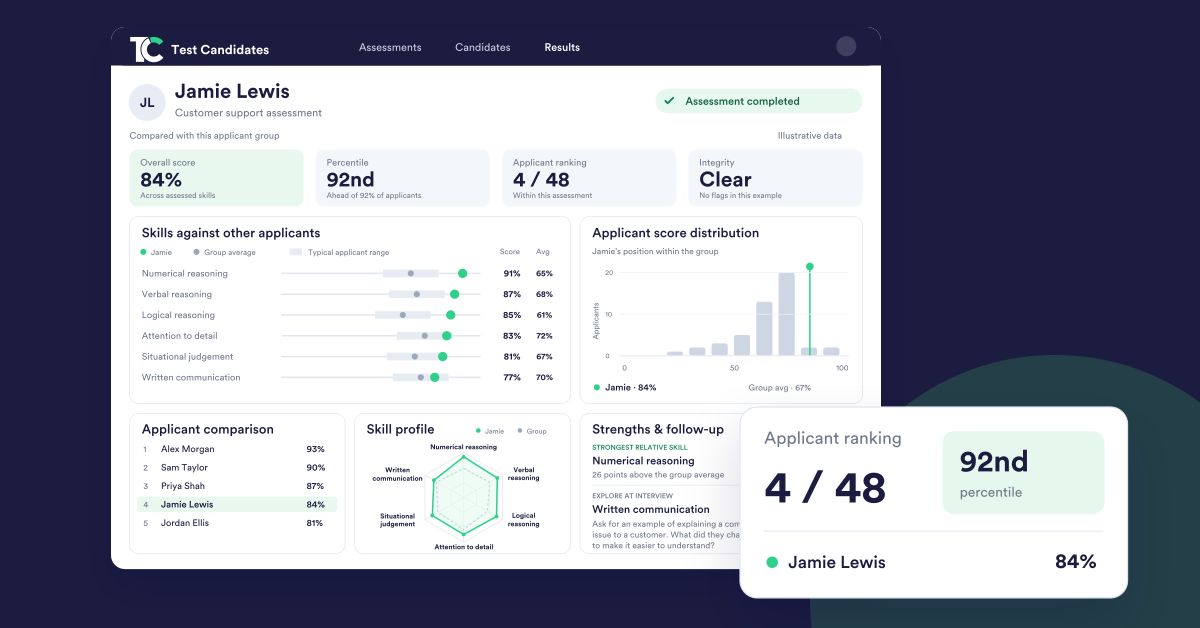Click the Group legend in Skill profile
Image resolution: width=1200 pixels, height=628 pixels.
(x=532, y=431)
